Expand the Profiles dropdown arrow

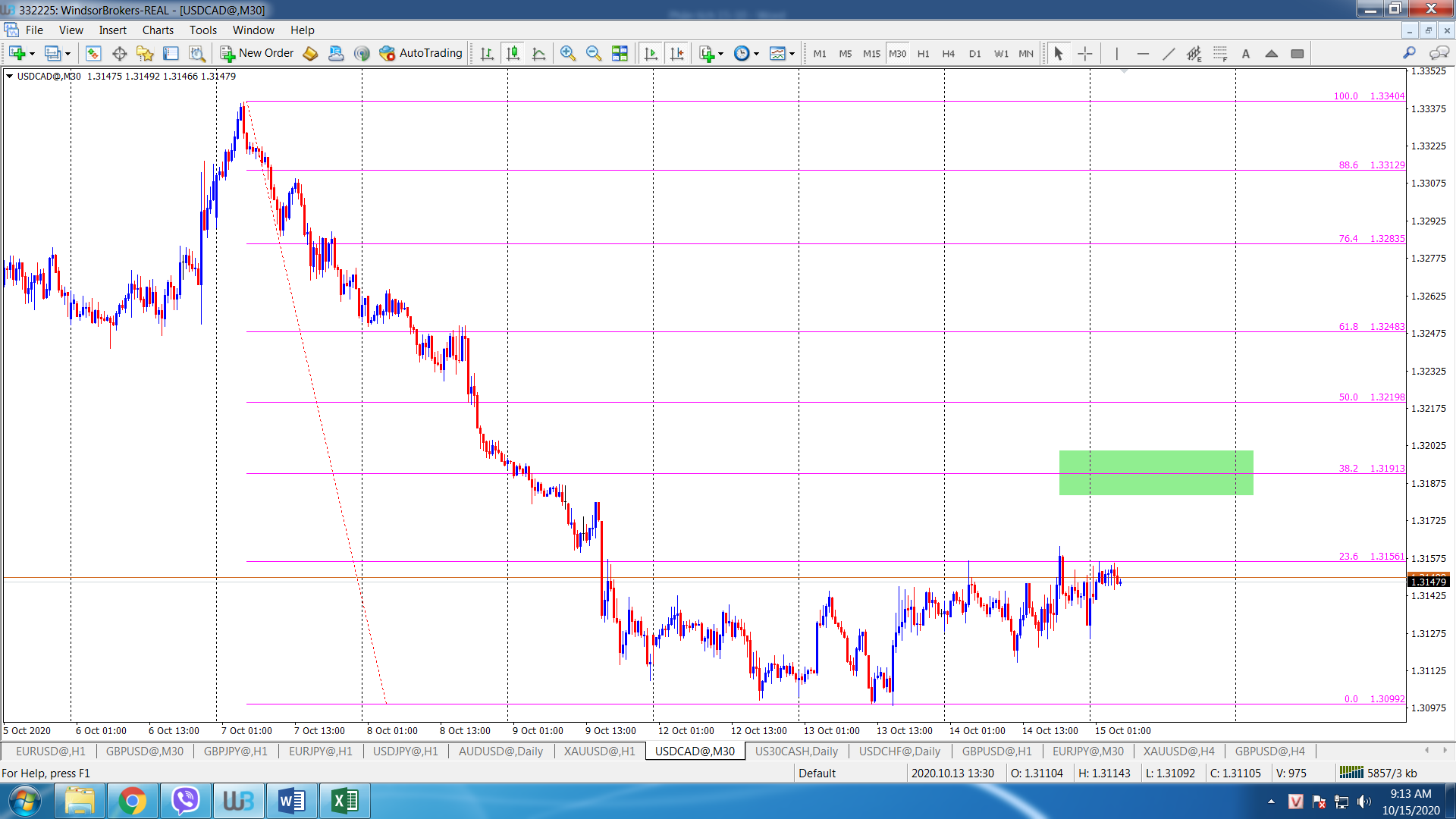click(67, 54)
